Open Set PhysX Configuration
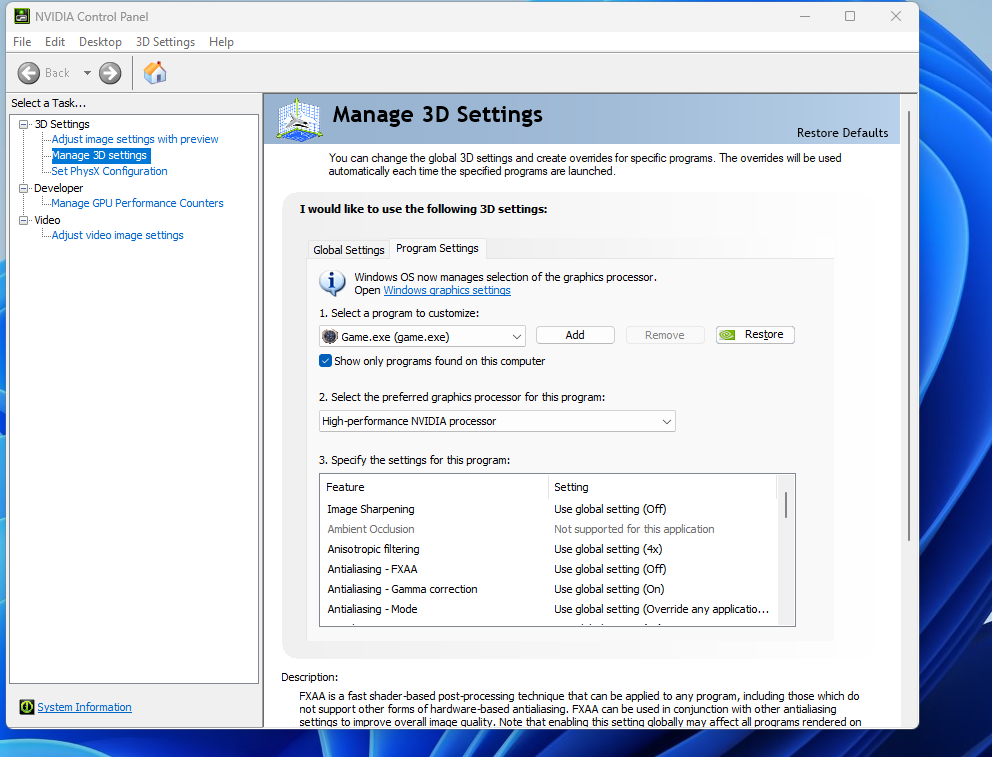This screenshot has width=992, height=757. click(x=109, y=171)
